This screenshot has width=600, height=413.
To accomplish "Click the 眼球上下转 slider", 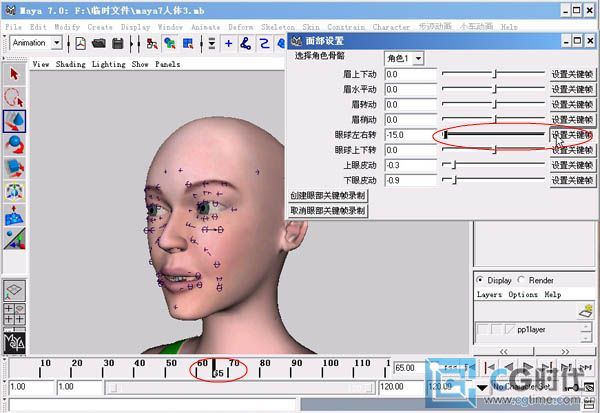I will (494, 150).
